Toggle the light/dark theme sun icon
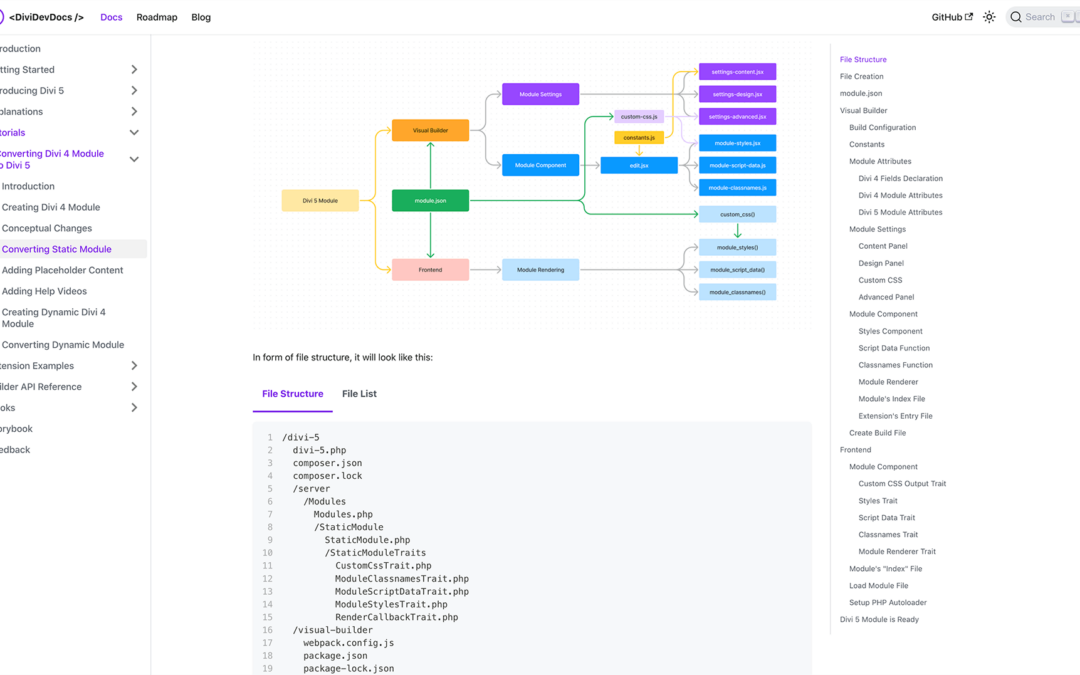 tap(989, 17)
